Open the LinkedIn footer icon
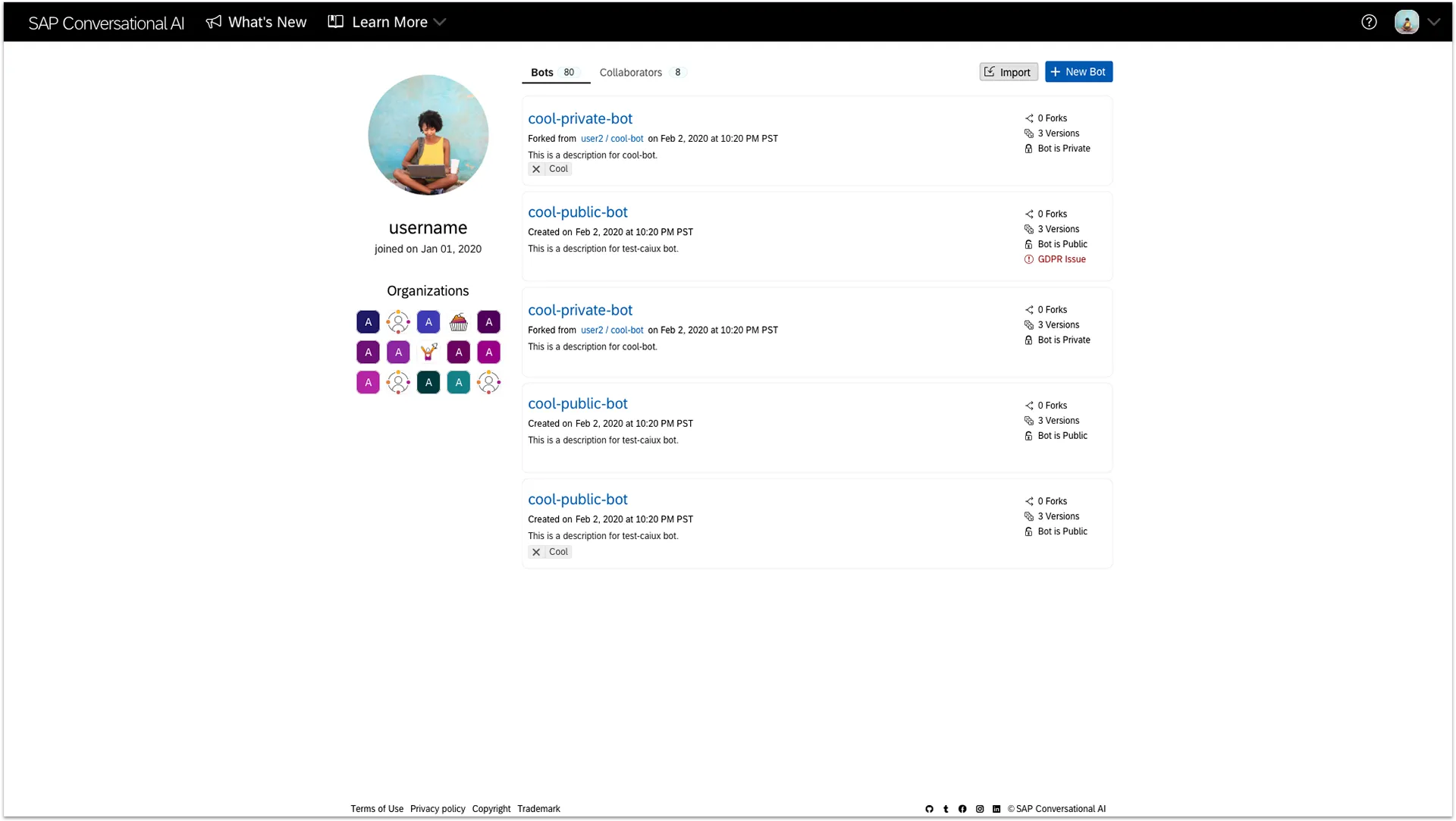The height and width of the screenshot is (821, 1456). pyautogui.click(x=996, y=809)
